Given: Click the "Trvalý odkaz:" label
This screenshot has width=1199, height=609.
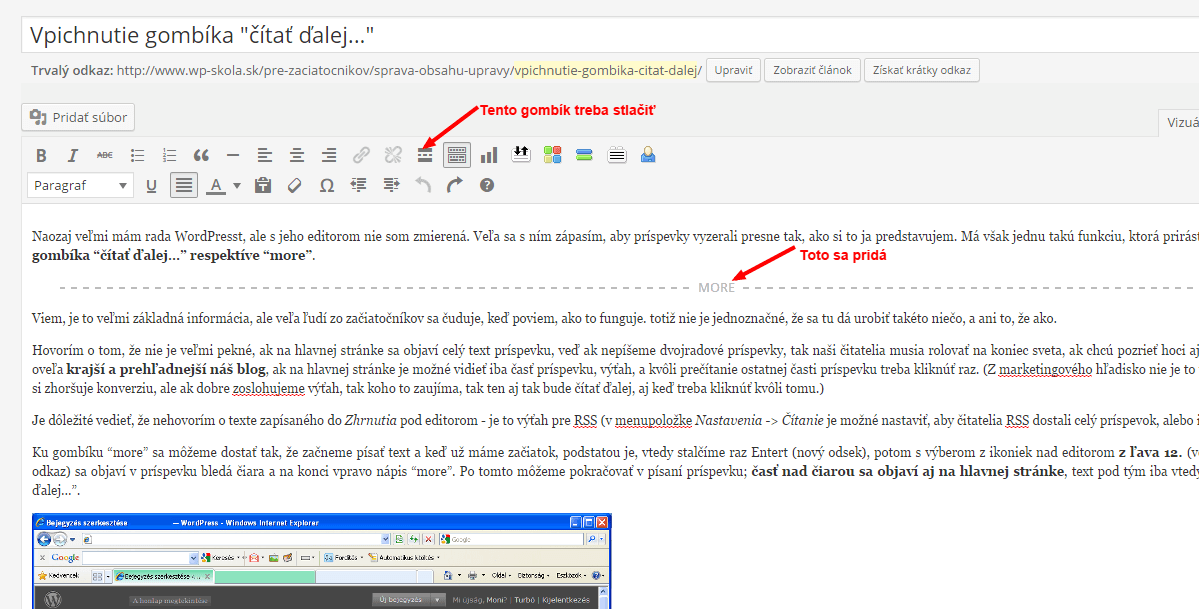Looking at the screenshot, I should click(x=72, y=70).
